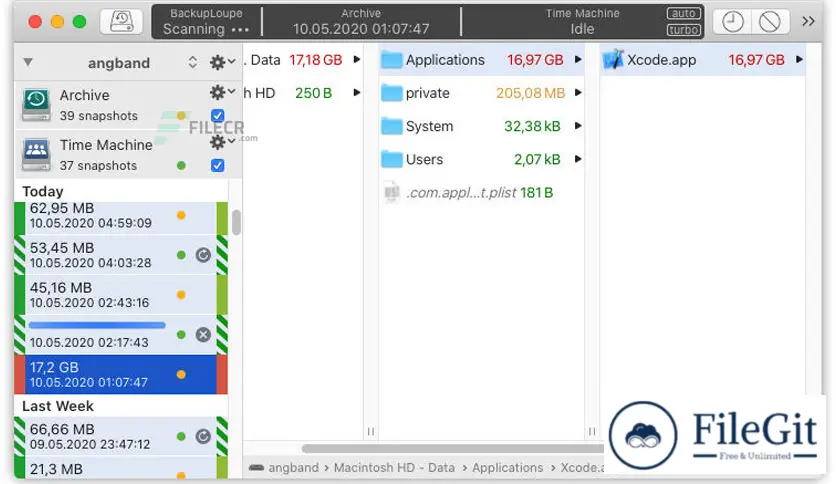This screenshot has width=836, height=484.
Task: Click the orange status dot on 04:59:09 snapshot
Action: click(181, 215)
